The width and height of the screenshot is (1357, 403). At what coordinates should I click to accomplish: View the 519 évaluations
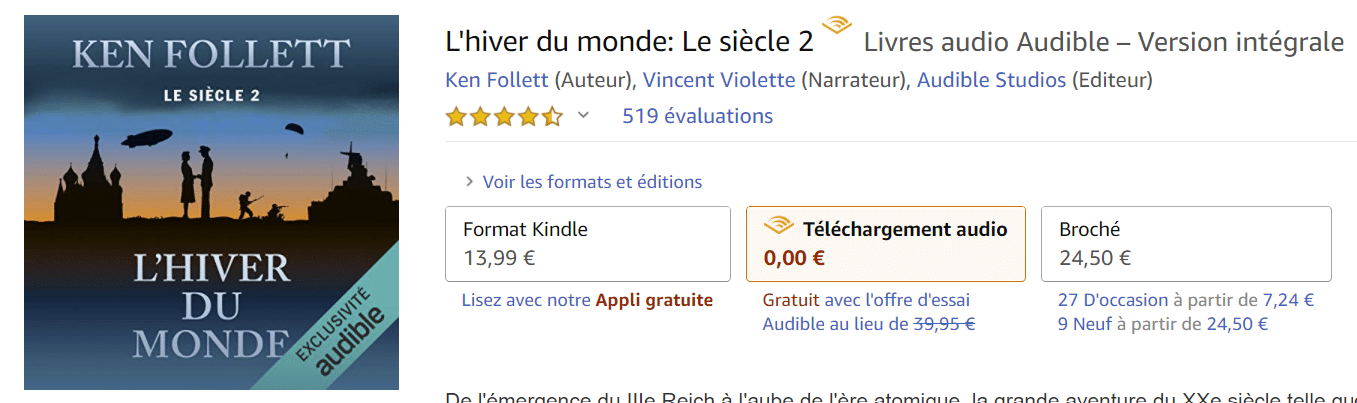[697, 116]
